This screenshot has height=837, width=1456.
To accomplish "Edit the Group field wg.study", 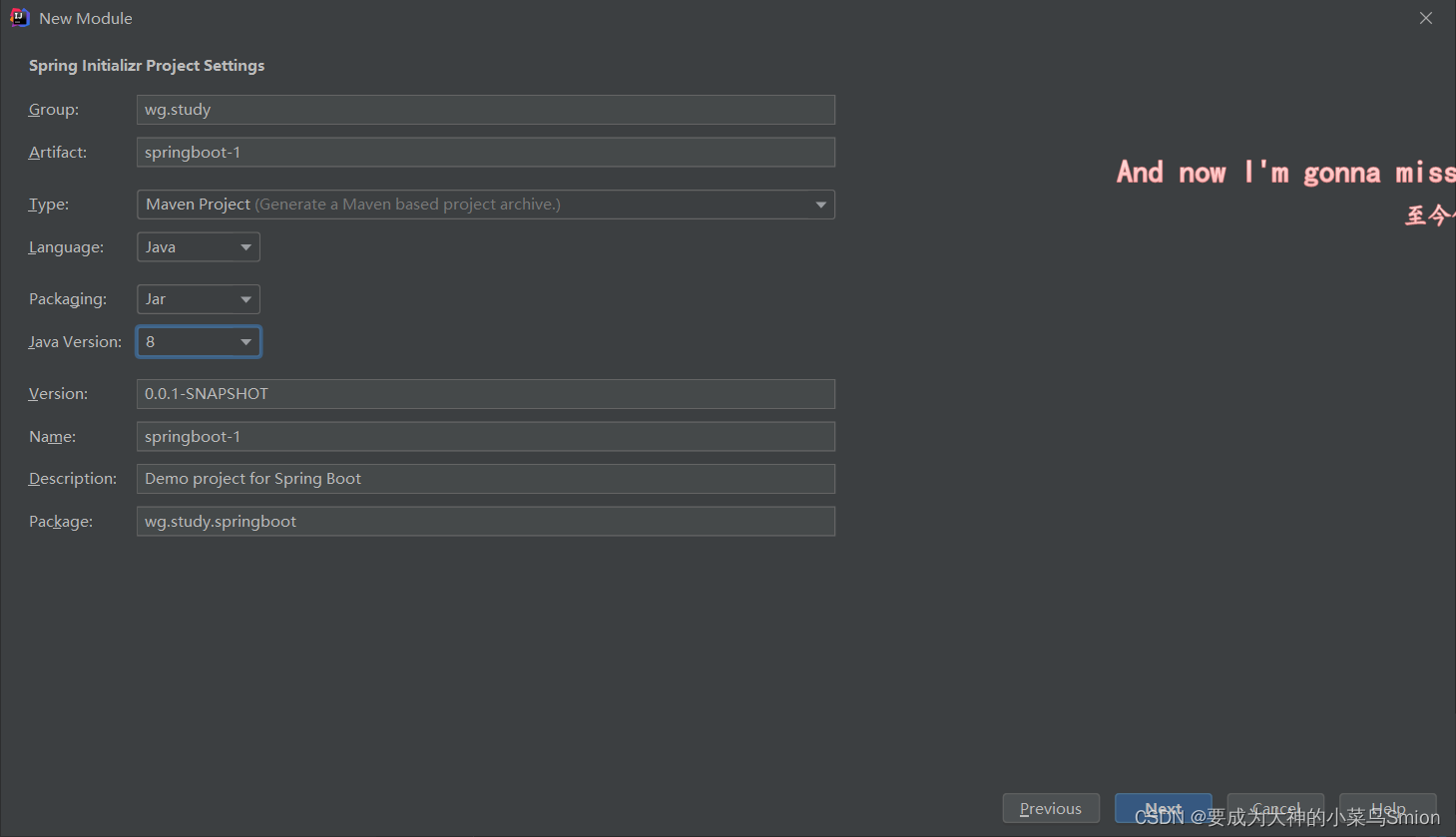I will pyautogui.click(x=486, y=110).
